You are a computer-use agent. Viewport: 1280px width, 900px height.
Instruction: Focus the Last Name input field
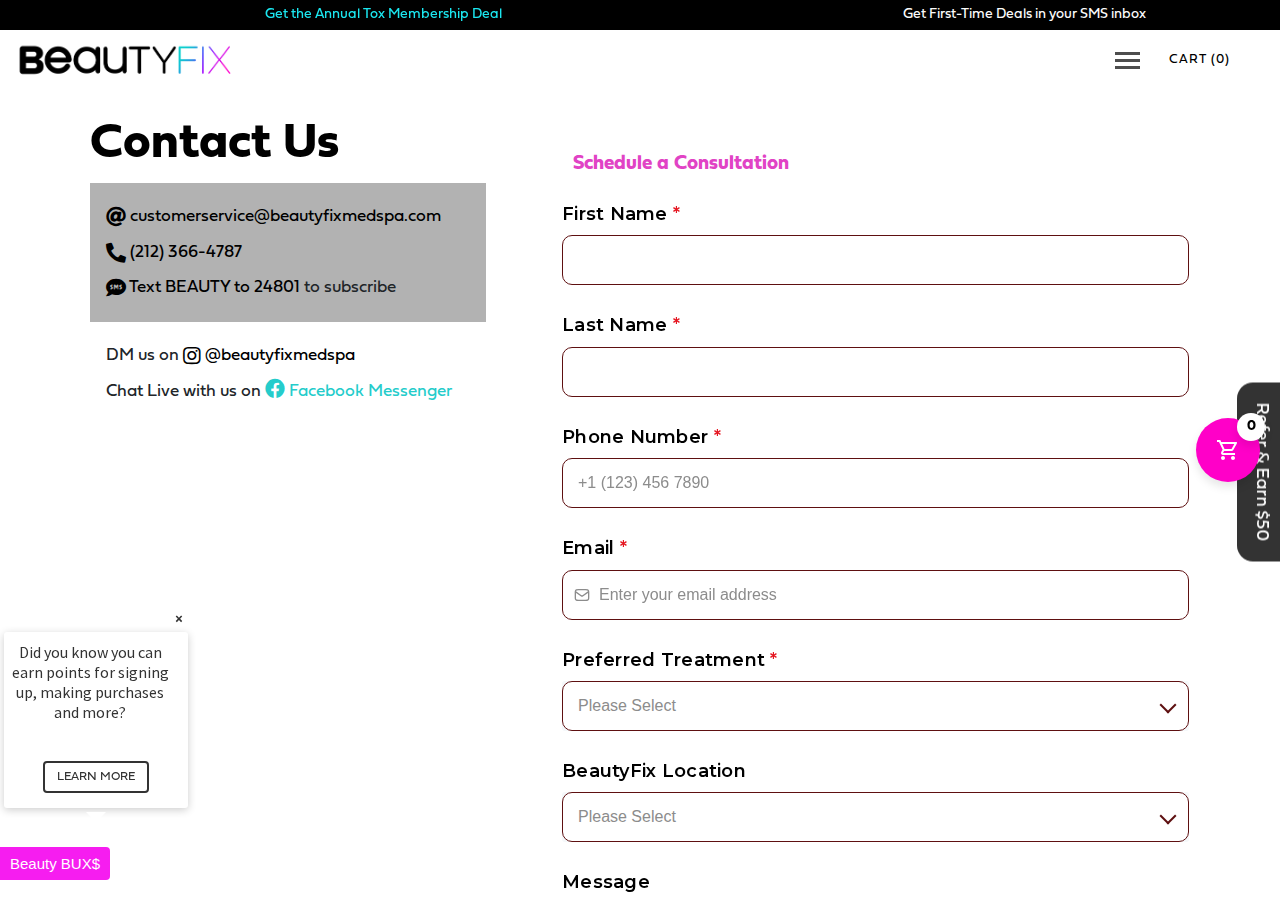875,372
